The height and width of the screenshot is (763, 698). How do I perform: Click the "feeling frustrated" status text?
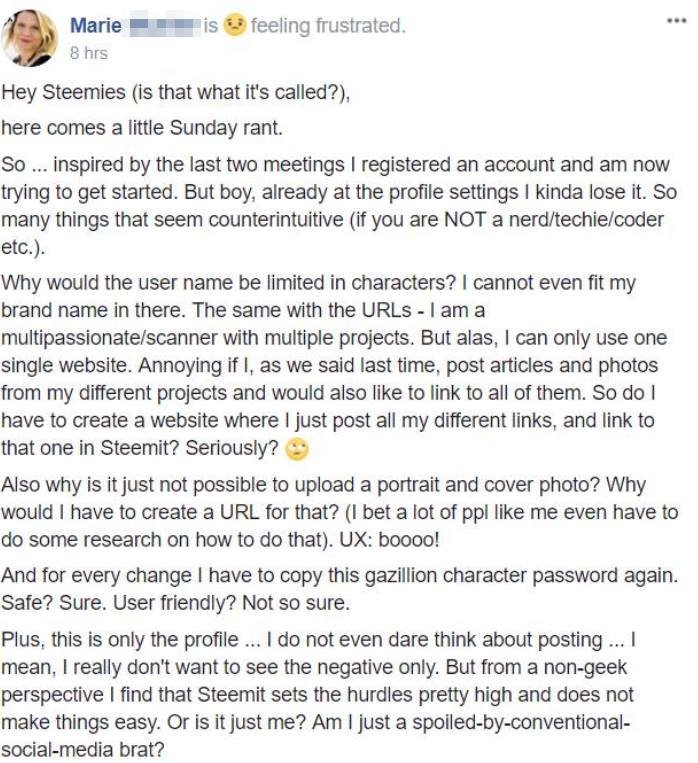(328, 25)
